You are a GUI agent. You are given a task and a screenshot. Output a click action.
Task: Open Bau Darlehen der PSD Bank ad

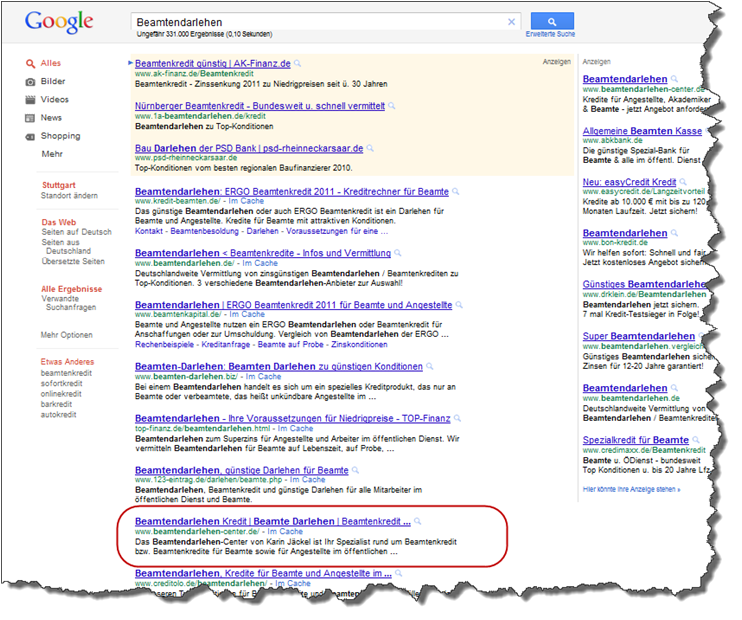pos(249,148)
